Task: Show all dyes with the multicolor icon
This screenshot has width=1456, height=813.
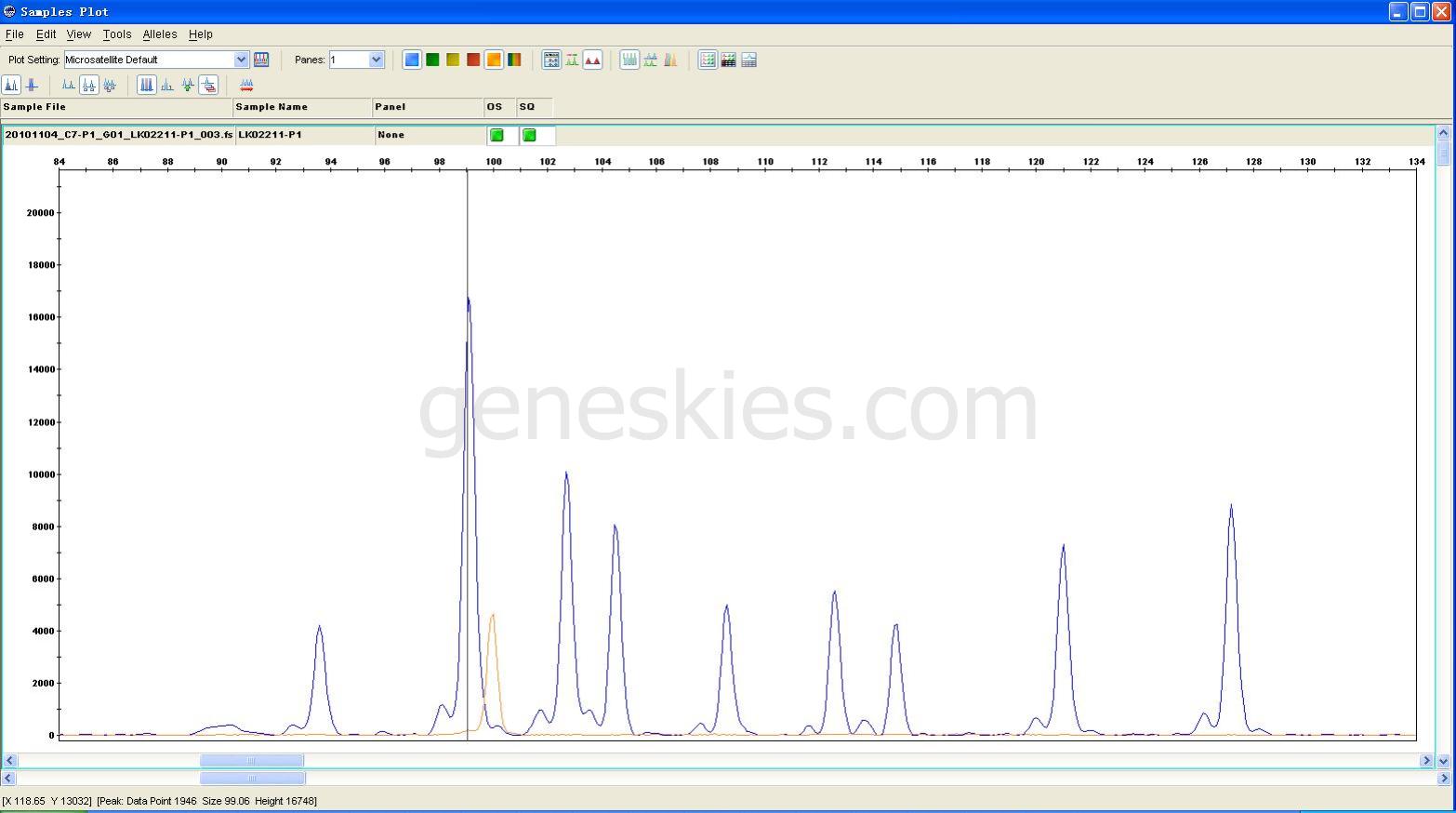Action: click(514, 60)
